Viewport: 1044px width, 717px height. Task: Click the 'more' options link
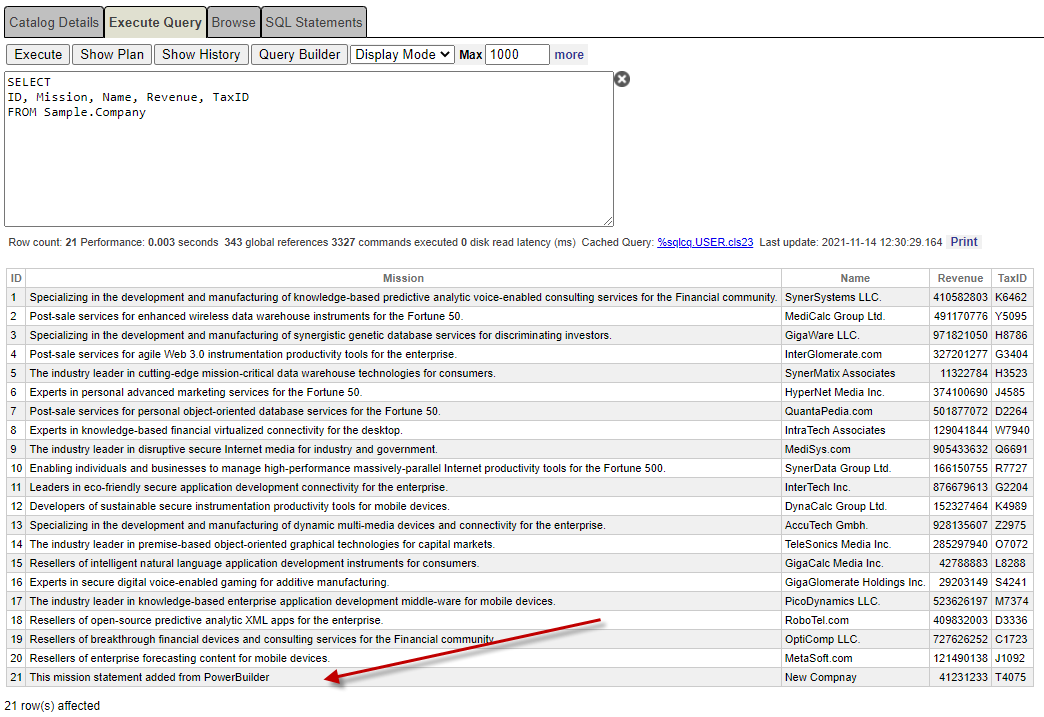click(569, 55)
